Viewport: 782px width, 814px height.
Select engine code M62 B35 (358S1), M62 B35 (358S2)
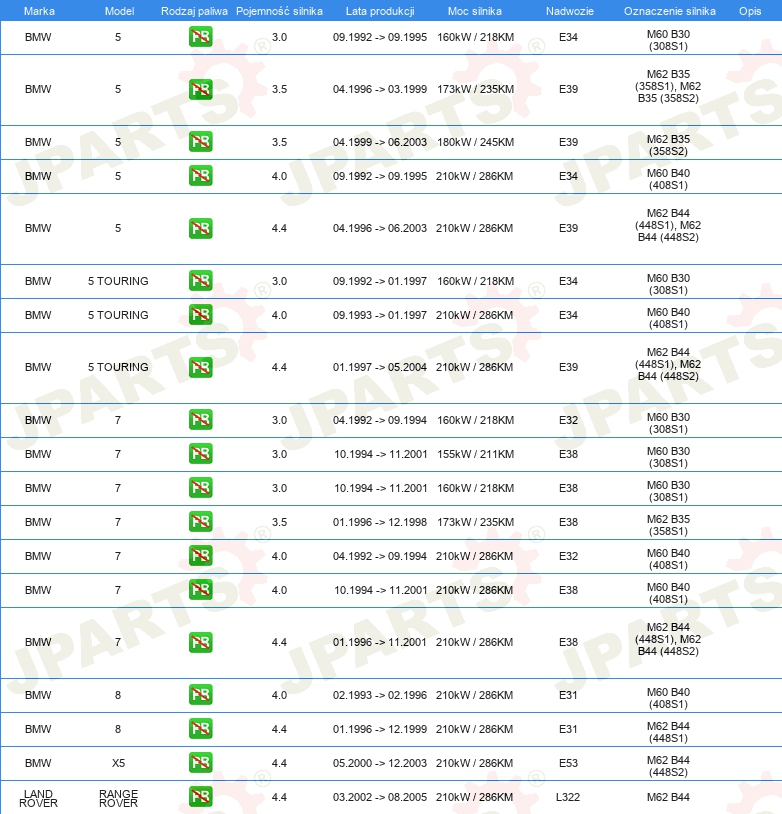(668, 86)
